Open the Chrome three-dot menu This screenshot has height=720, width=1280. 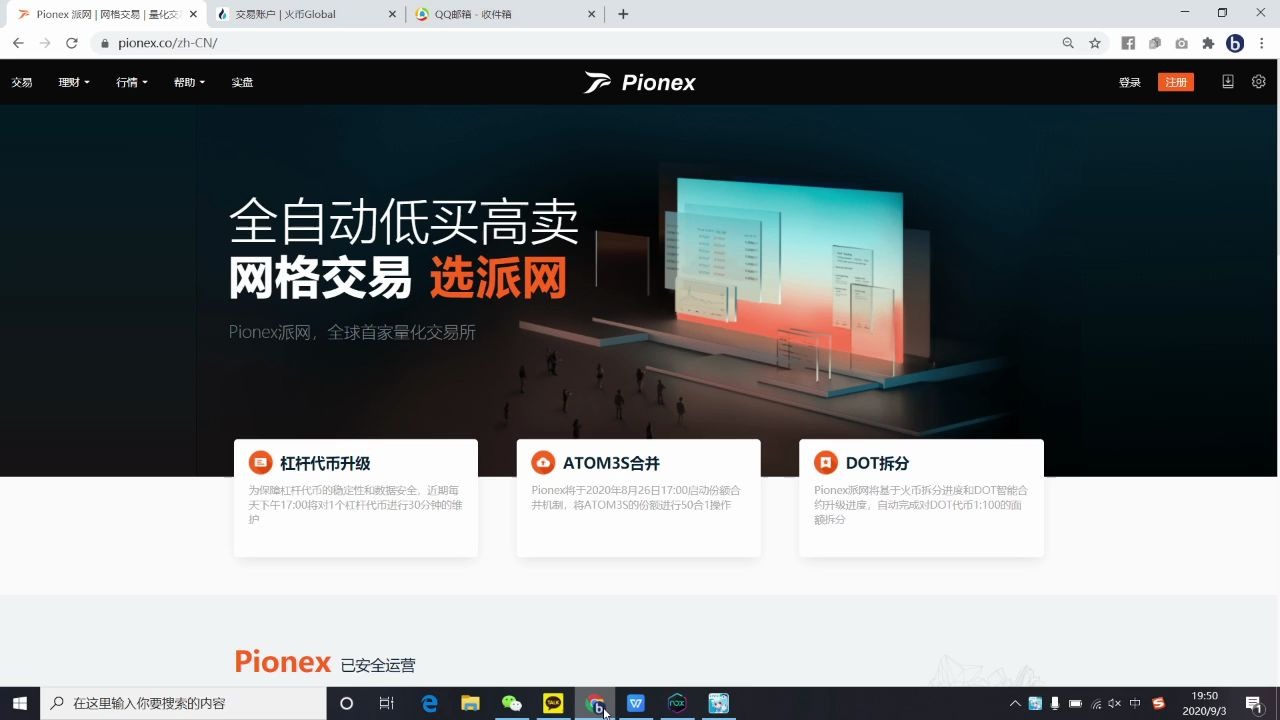tap(1262, 43)
